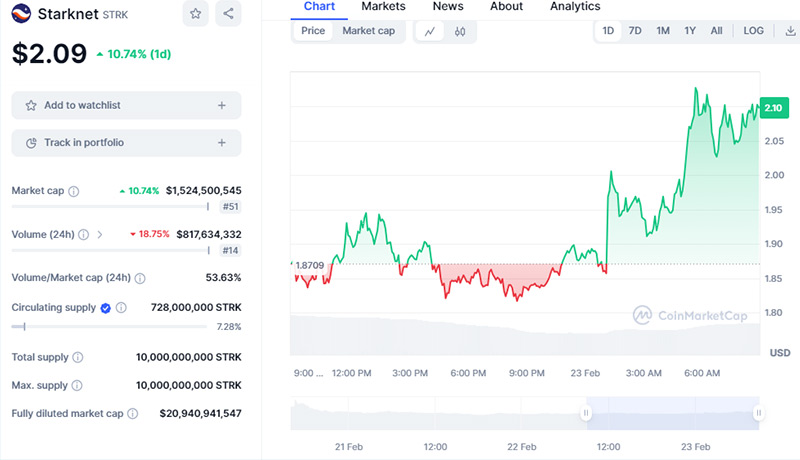Expand the Volume (24h) chevron

pos(99,235)
